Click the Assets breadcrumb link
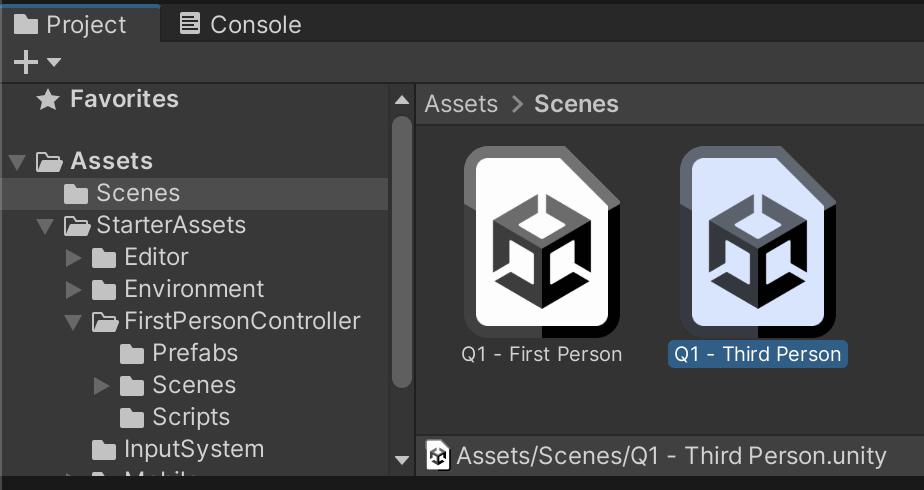This screenshot has width=924, height=490. pos(461,104)
